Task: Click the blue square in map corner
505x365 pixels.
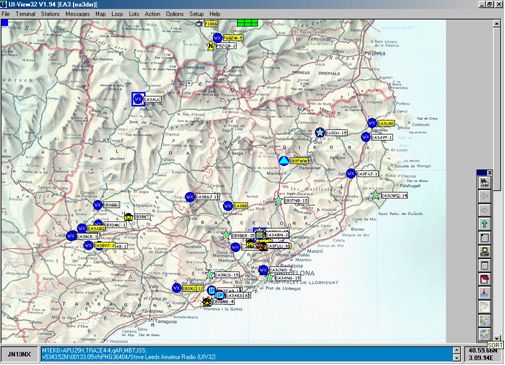Action: (x=5, y=23)
